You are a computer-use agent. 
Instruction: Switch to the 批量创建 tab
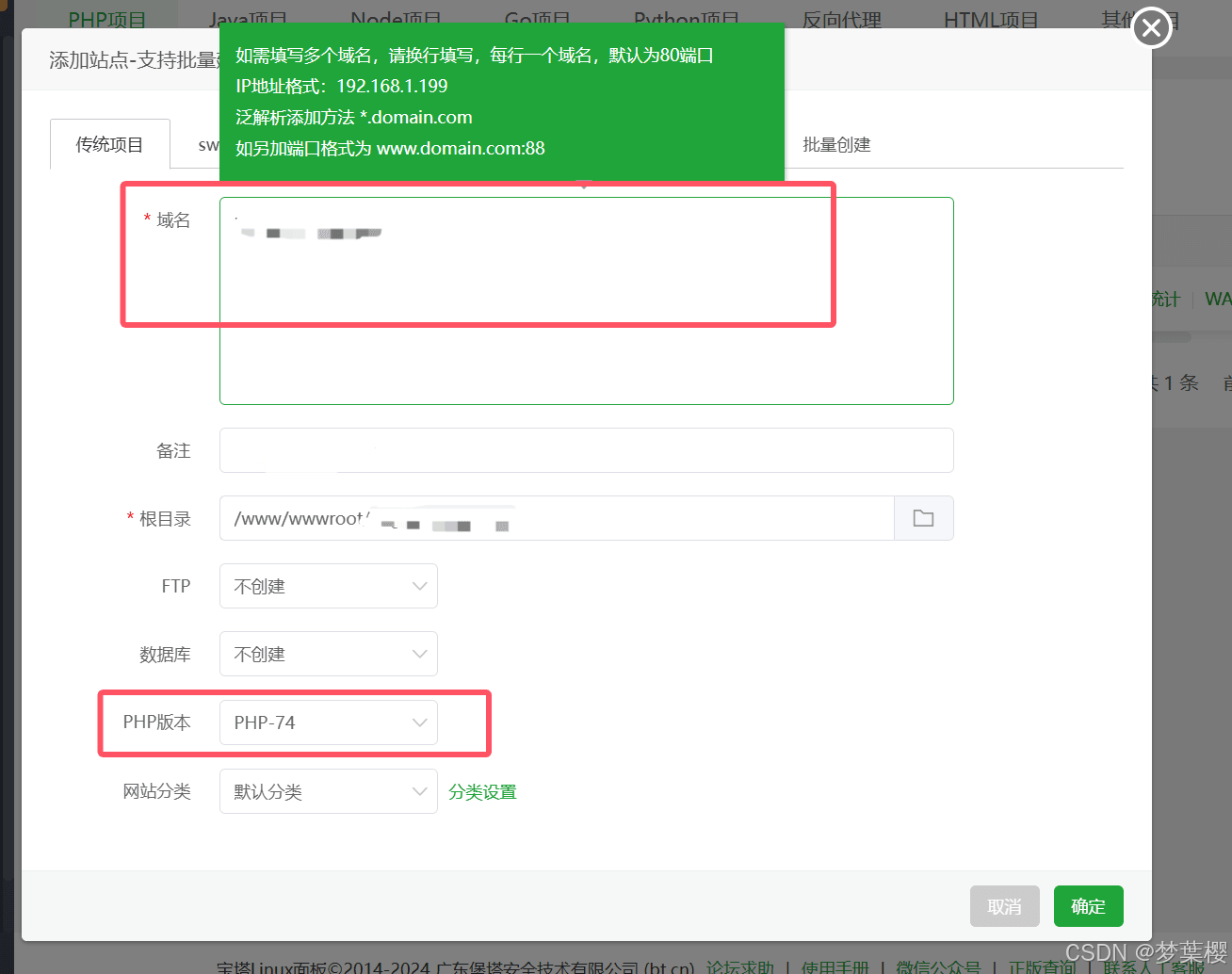click(836, 144)
